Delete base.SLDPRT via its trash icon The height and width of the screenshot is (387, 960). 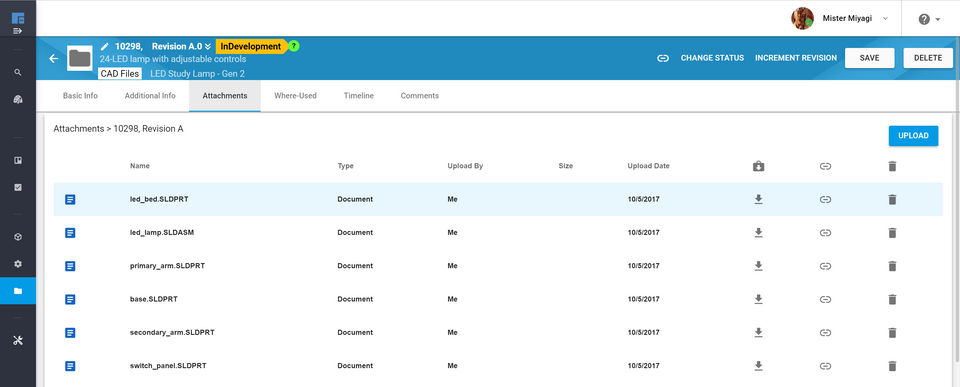click(892, 299)
